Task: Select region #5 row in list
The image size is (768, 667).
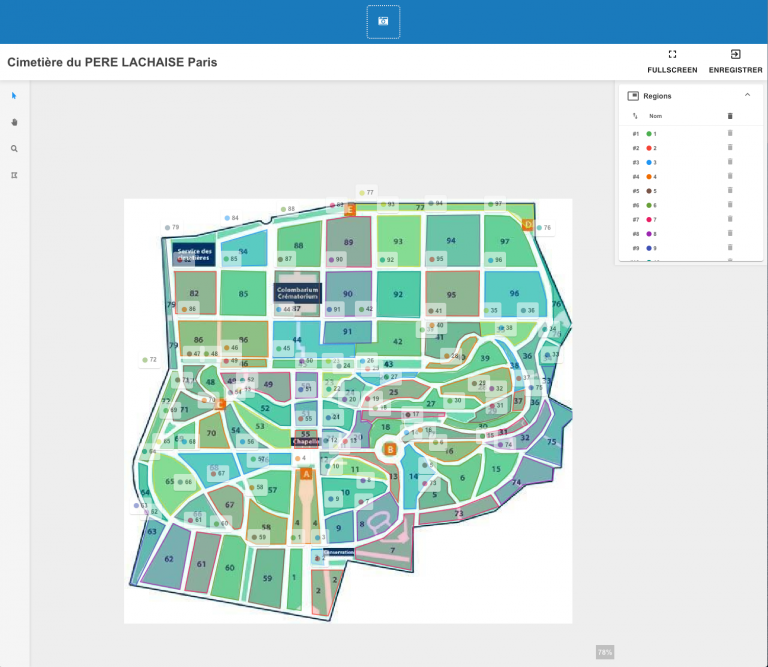Action: pos(680,190)
